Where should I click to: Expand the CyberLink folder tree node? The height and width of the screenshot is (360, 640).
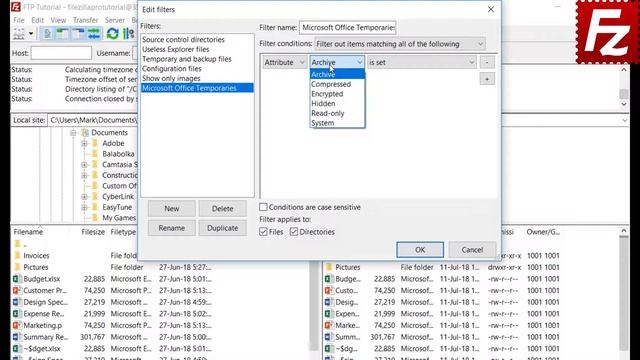pyautogui.click(x=84, y=196)
